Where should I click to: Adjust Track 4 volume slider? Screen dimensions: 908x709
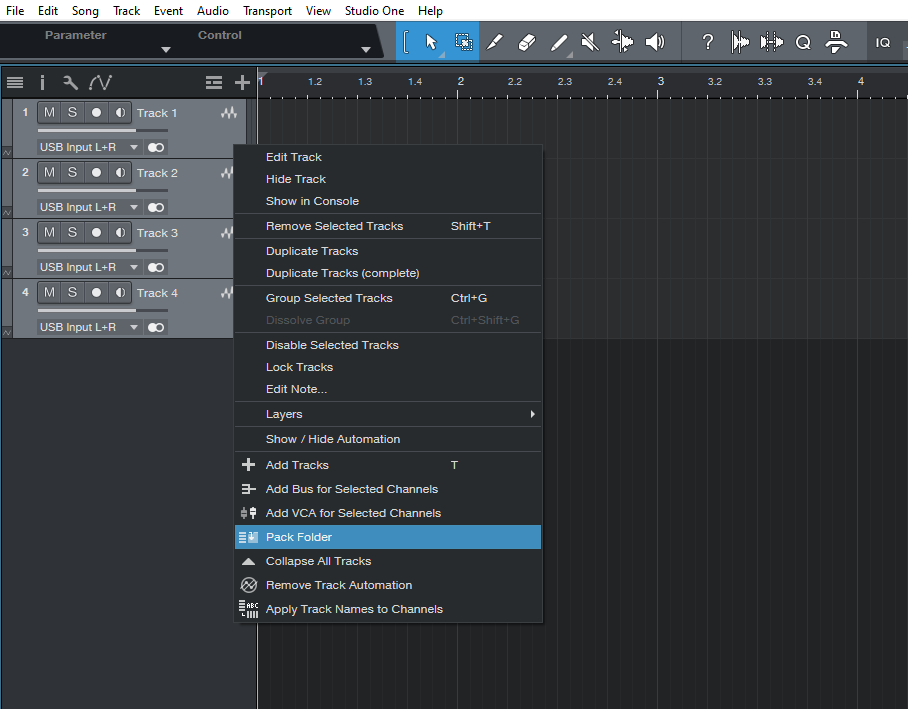point(102,310)
